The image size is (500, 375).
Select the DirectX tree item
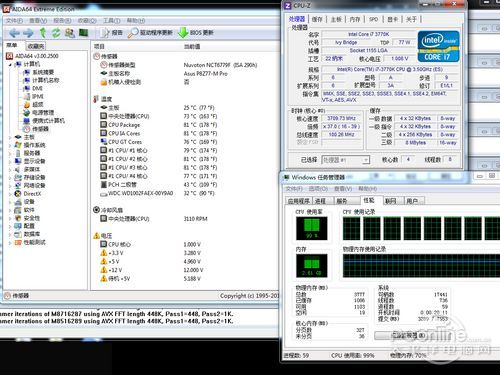28,194
